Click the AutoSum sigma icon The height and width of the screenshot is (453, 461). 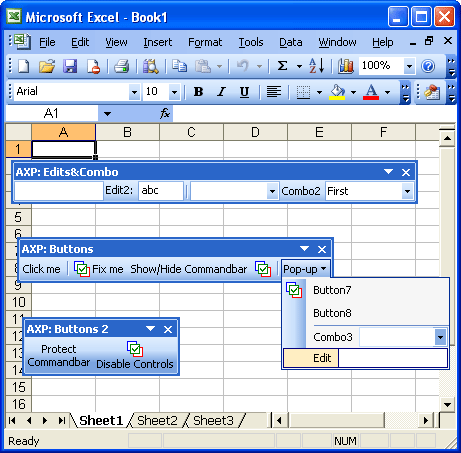point(282,66)
